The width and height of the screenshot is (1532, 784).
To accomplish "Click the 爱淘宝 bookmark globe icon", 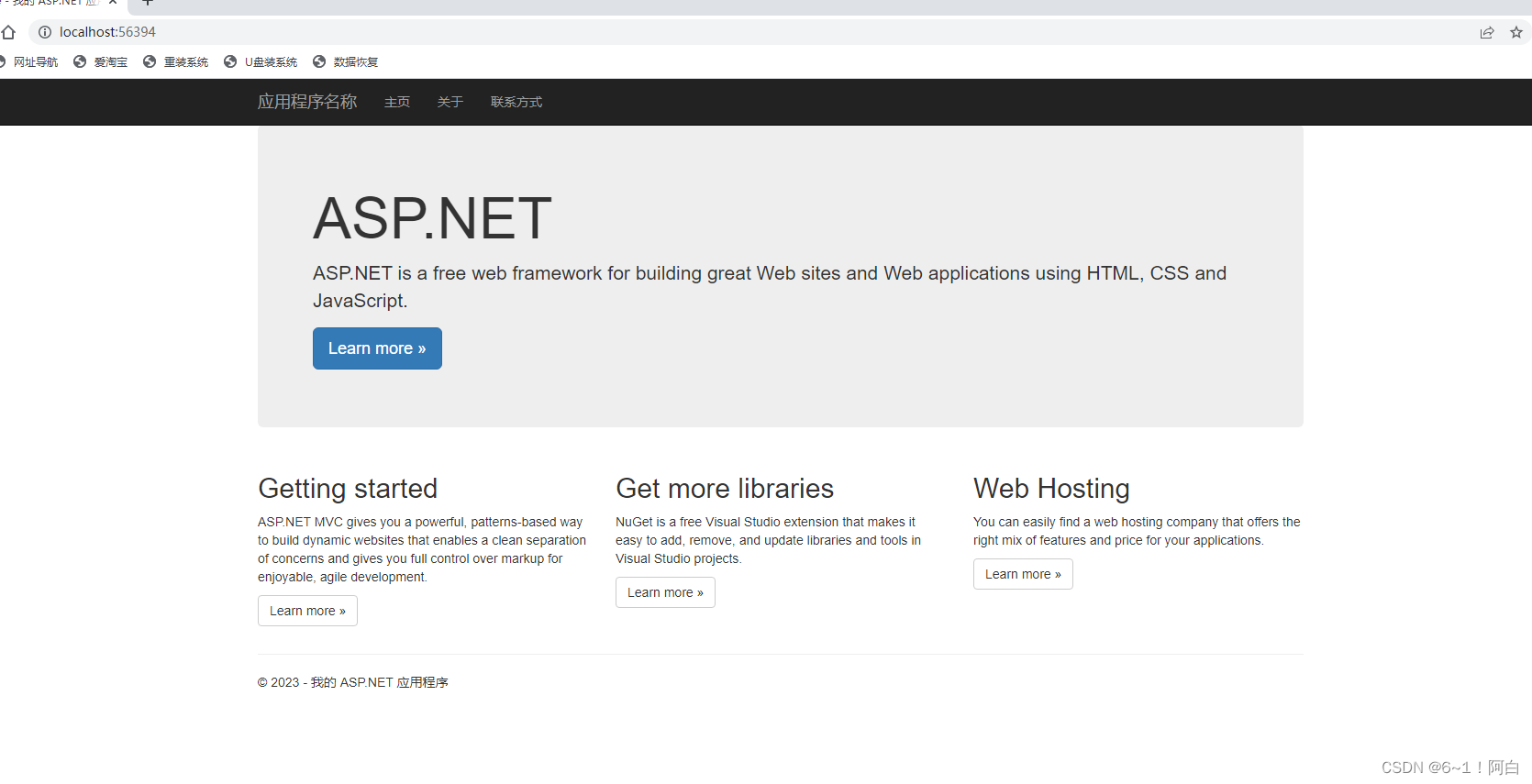I will (80, 61).
